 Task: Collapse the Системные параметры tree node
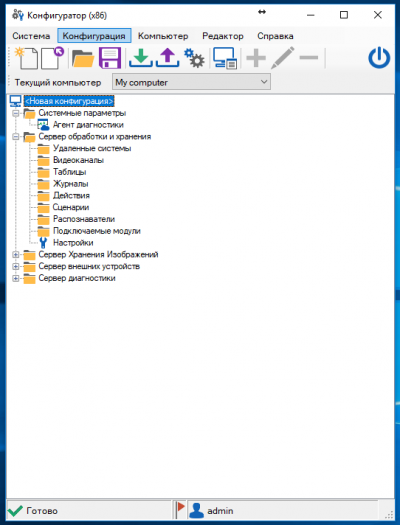click(15, 113)
